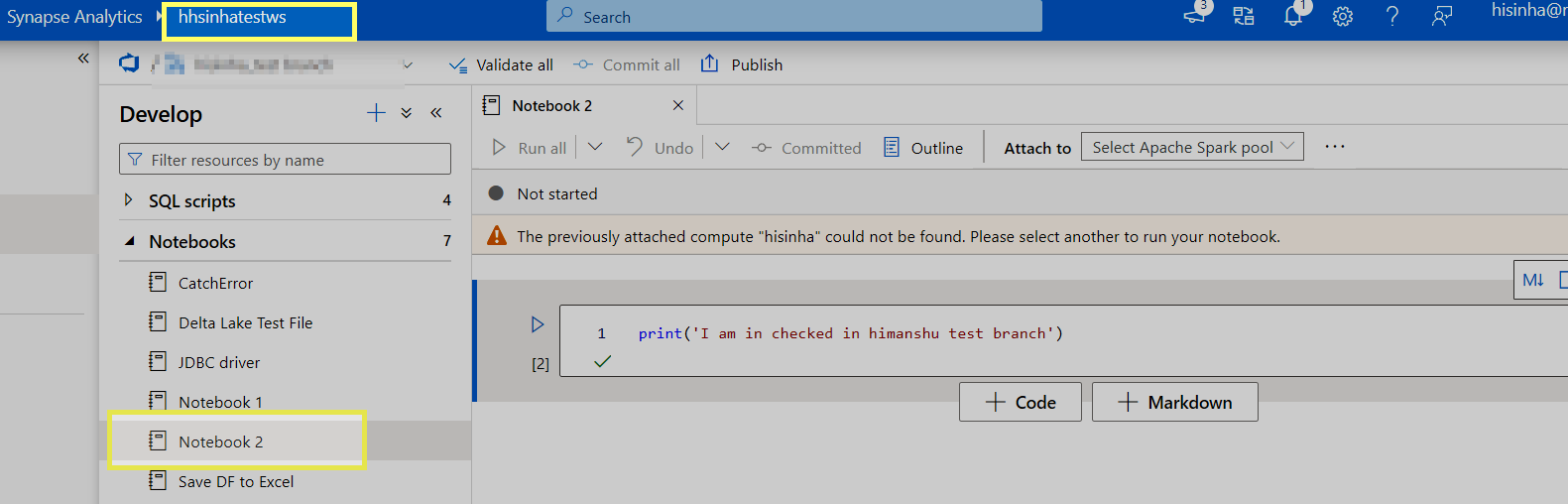Click the Synapse Analytics breadcrumb
Image resolution: width=1568 pixels, height=504 pixels.
click(74, 17)
